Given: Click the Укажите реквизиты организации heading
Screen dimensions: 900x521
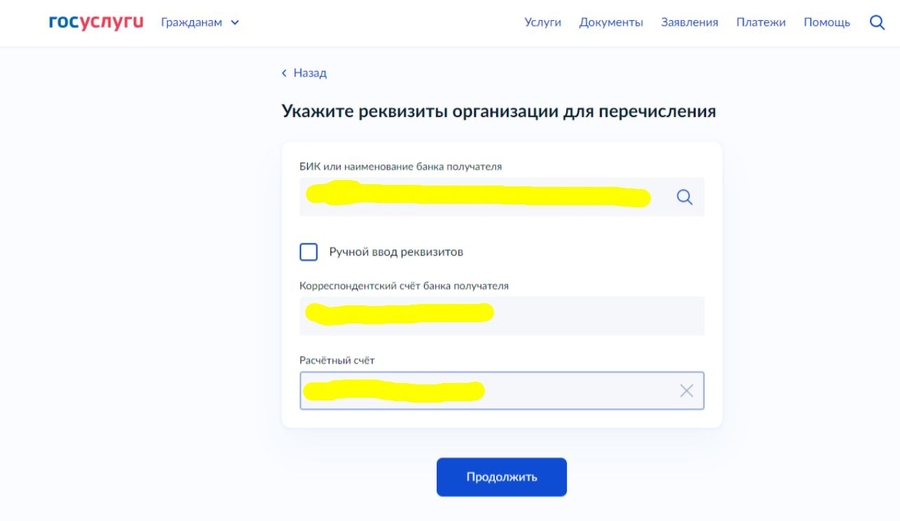Looking at the screenshot, I should pyautogui.click(x=498, y=111).
